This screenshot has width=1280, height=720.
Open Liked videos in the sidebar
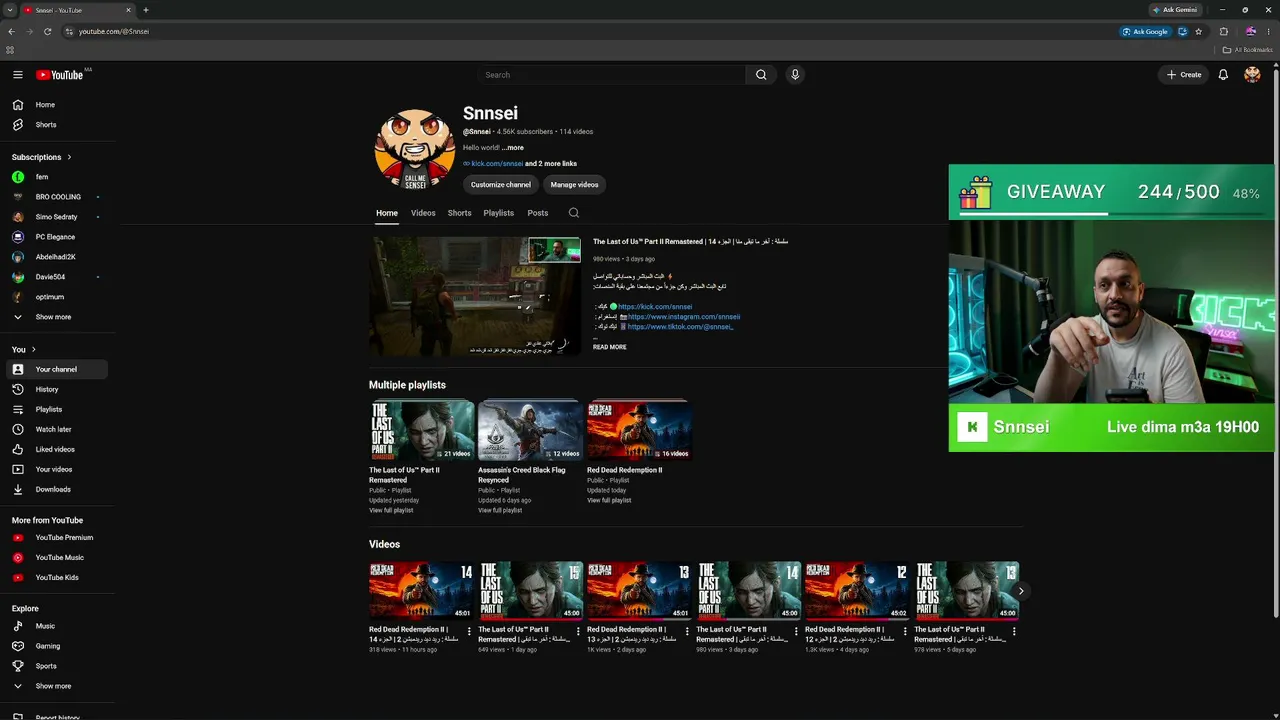point(57,449)
